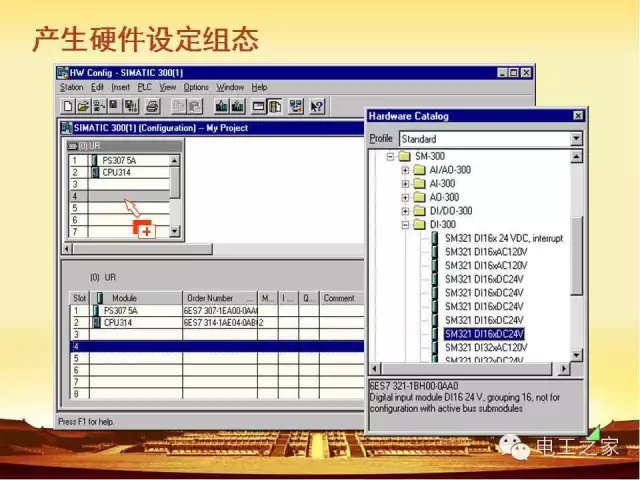Click the context Help arrow icon
Viewport: 640px width, 480px height.
pos(317,105)
